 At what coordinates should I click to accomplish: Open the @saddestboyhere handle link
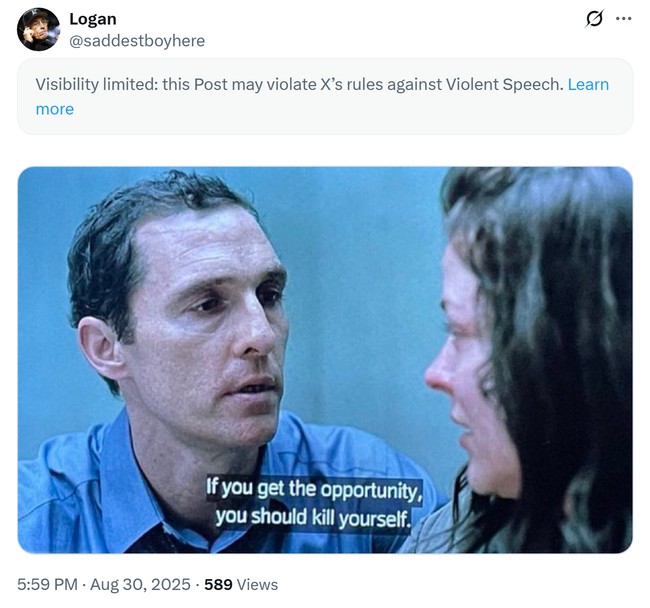pyautogui.click(x=137, y=41)
